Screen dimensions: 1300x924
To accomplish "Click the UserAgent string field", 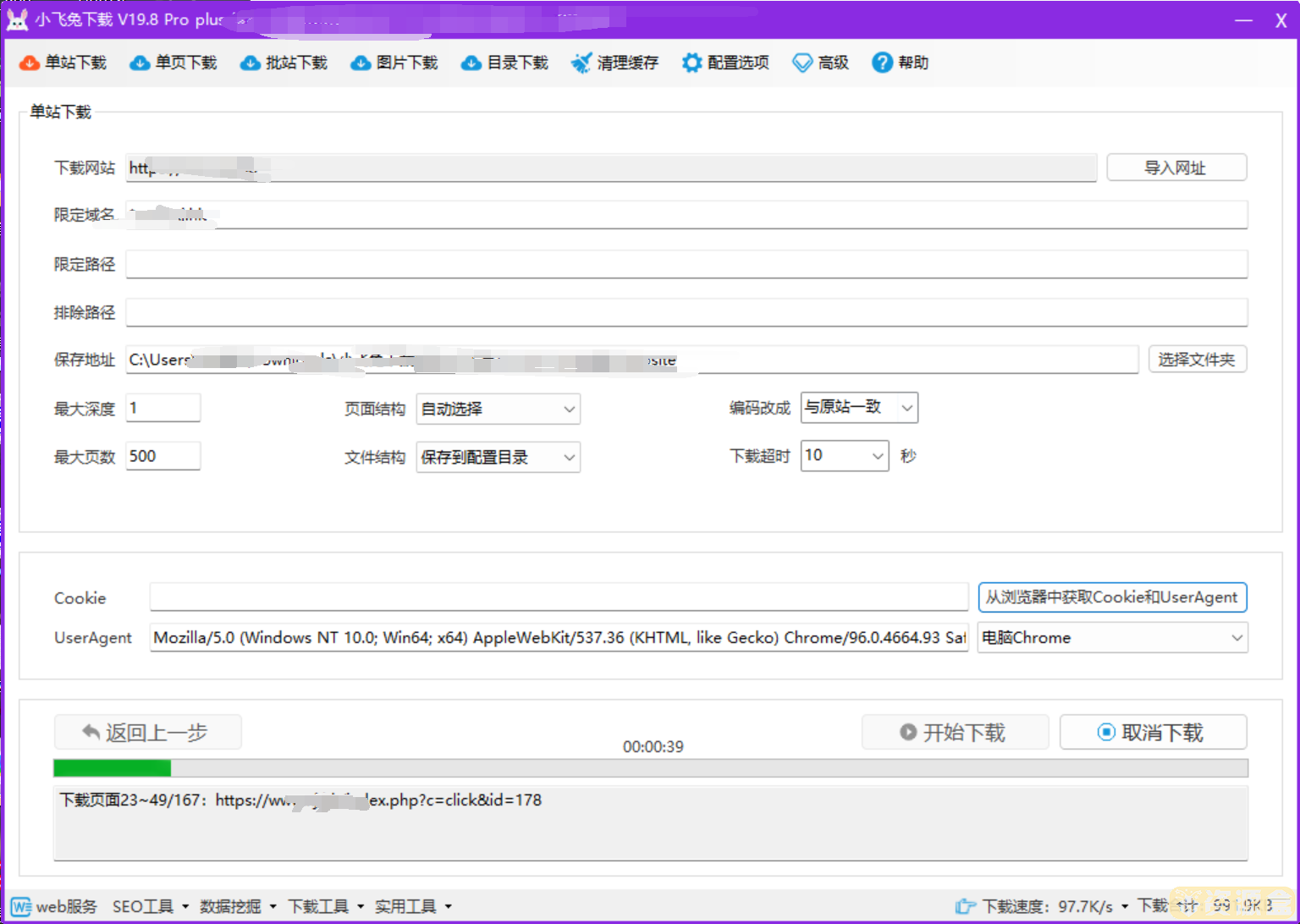I will click(559, 638).
